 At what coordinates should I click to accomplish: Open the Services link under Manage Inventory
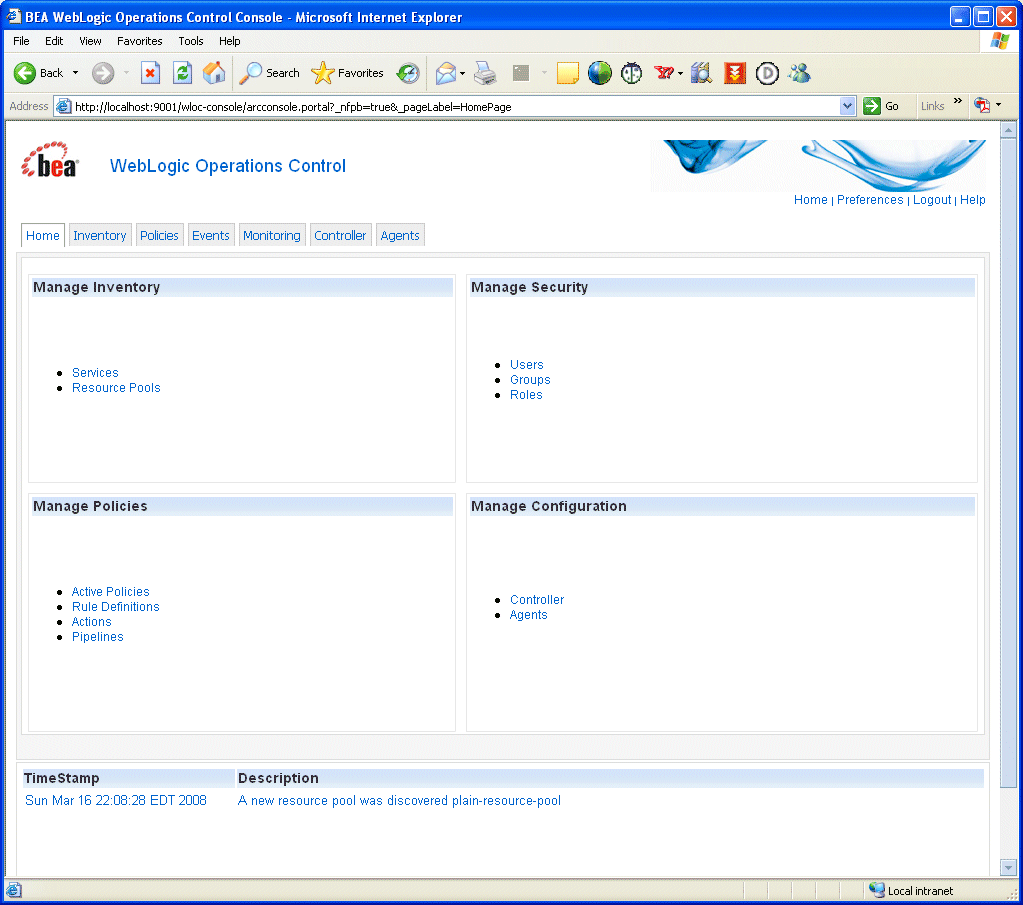(95, 373)
